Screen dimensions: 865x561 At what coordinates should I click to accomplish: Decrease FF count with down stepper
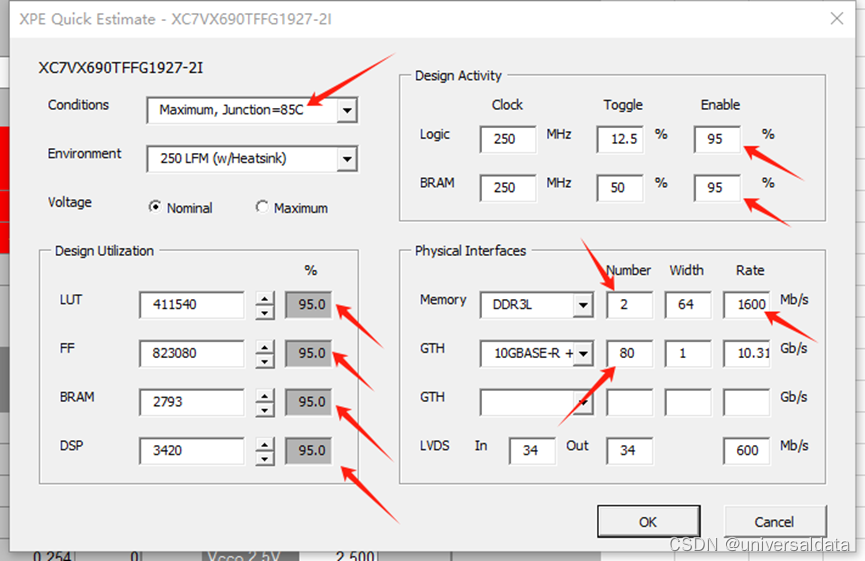[265, 361]
